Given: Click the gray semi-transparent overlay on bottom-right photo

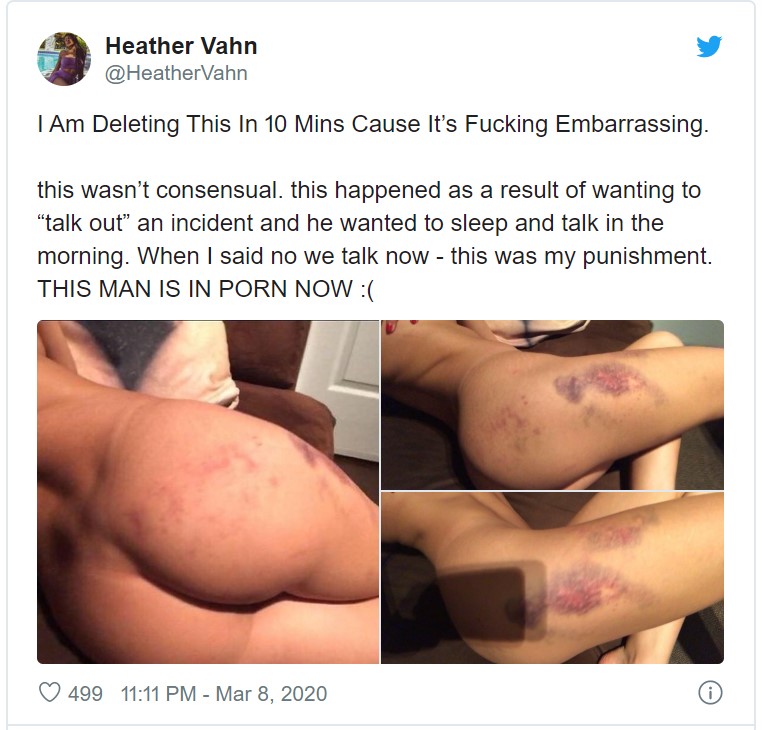Looking at the screenshot, I should point(491,601).
